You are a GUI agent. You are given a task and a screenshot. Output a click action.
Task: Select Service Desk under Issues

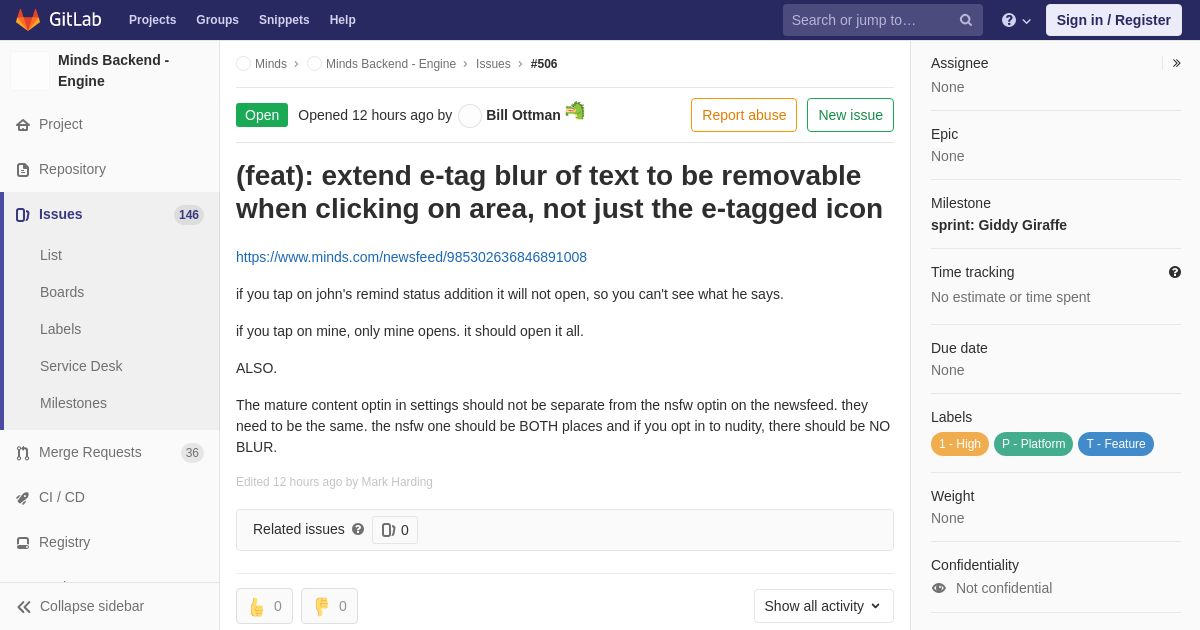tap(81, 366)
